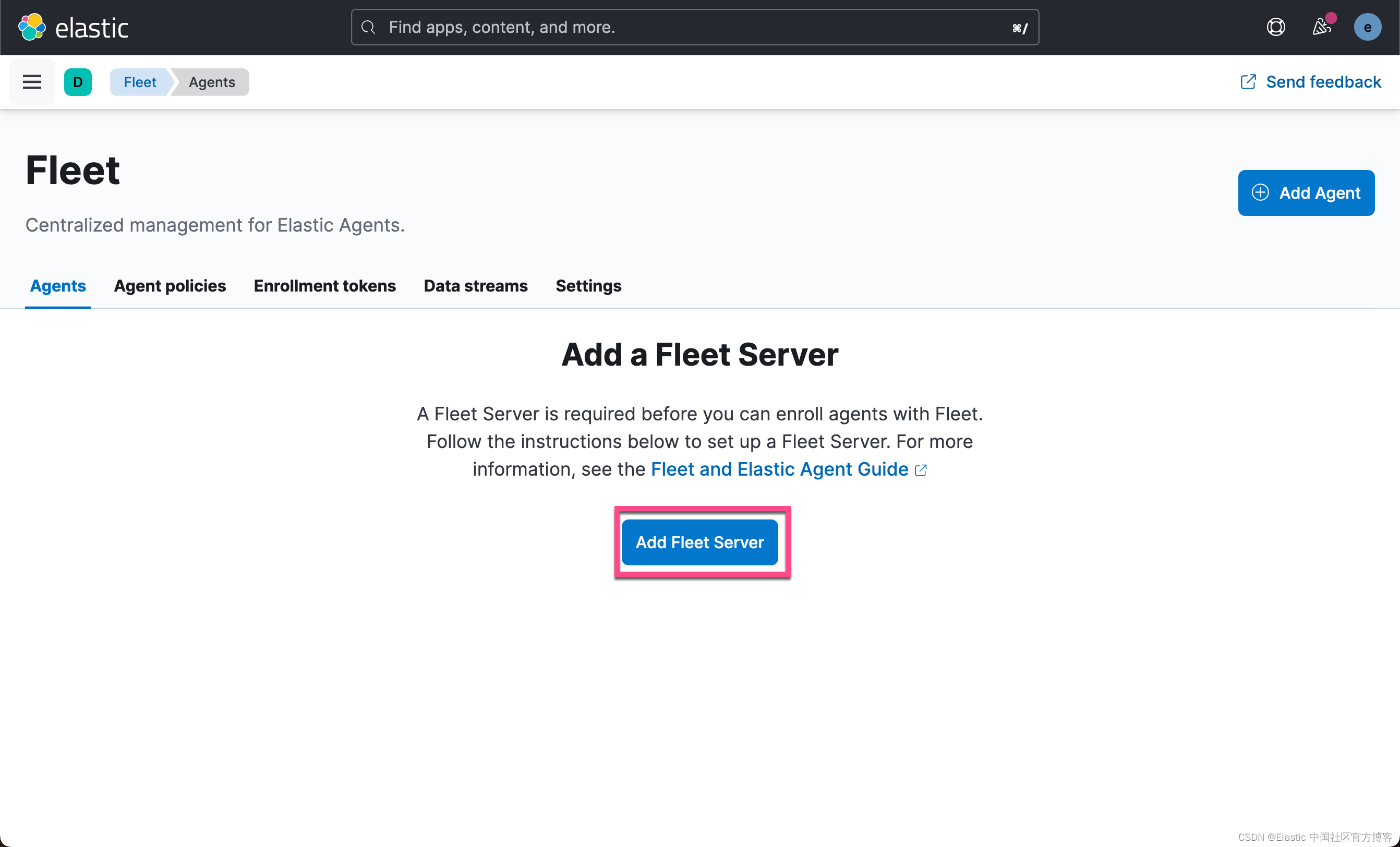Select the Agents tab

[x=58, y=286]
